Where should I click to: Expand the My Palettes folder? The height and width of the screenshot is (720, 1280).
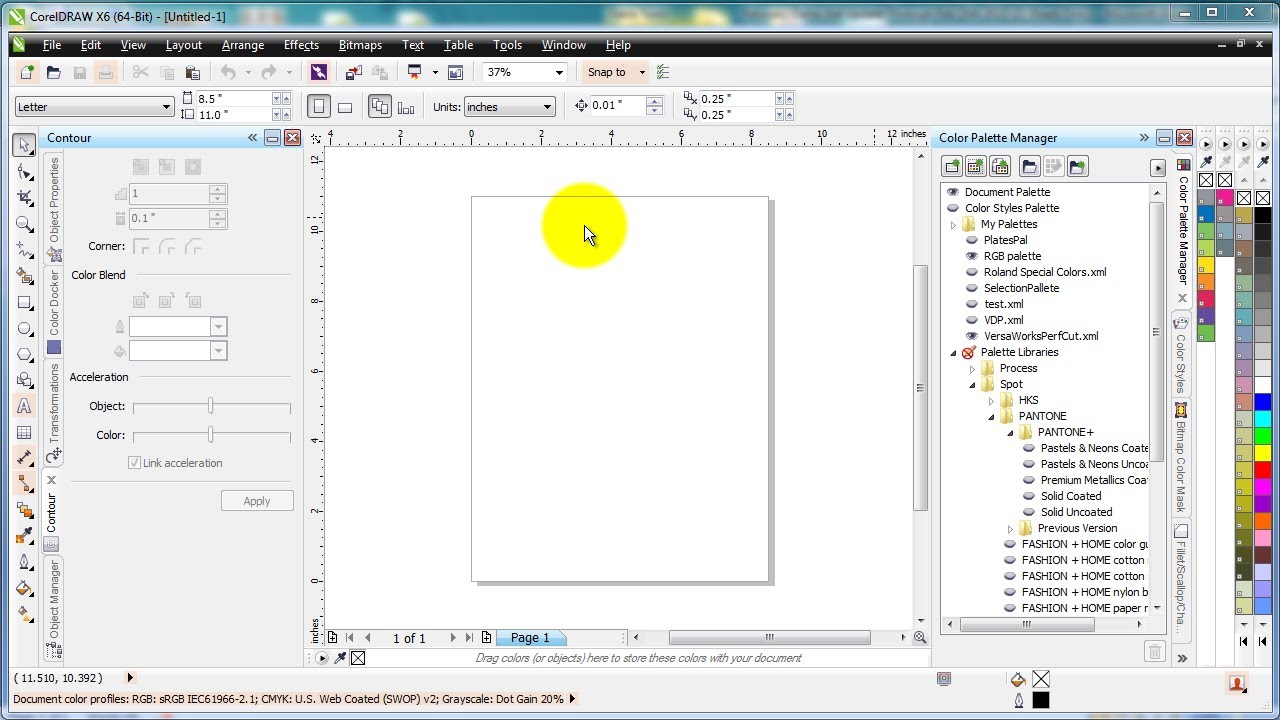[953, 224]
